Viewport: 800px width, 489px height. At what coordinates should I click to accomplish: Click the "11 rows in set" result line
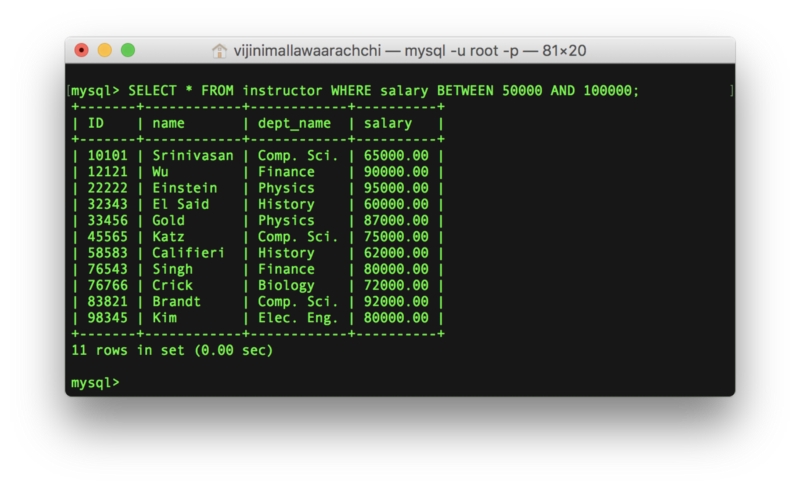pos(172,350)
